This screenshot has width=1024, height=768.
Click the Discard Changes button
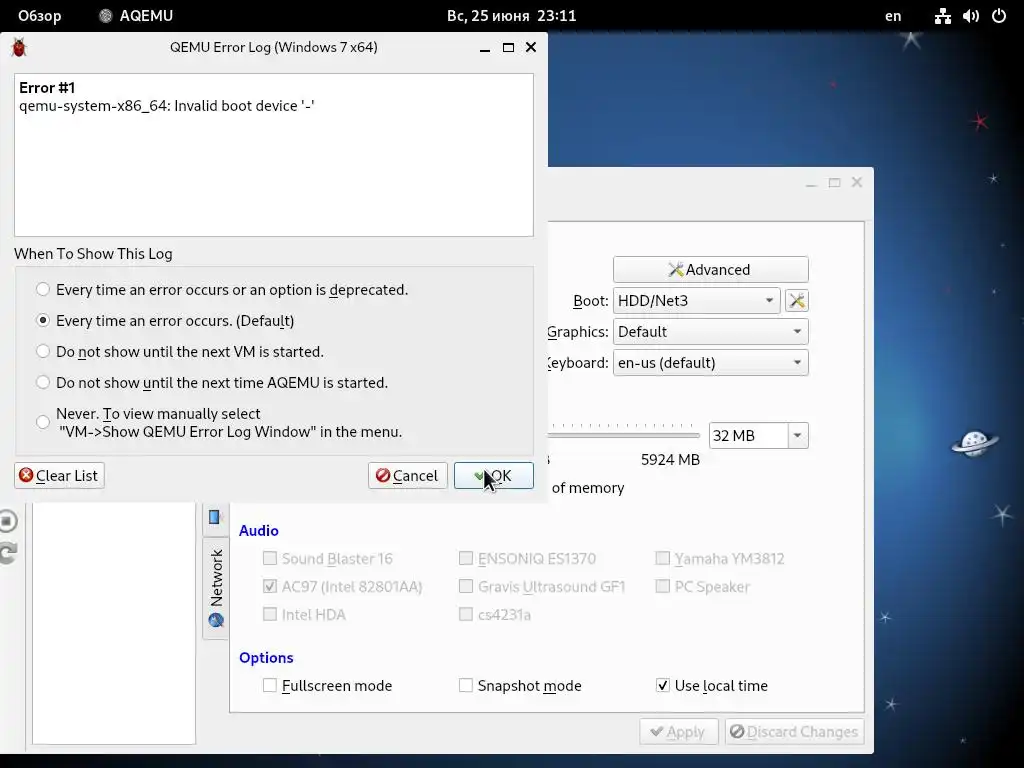point(794,731)
